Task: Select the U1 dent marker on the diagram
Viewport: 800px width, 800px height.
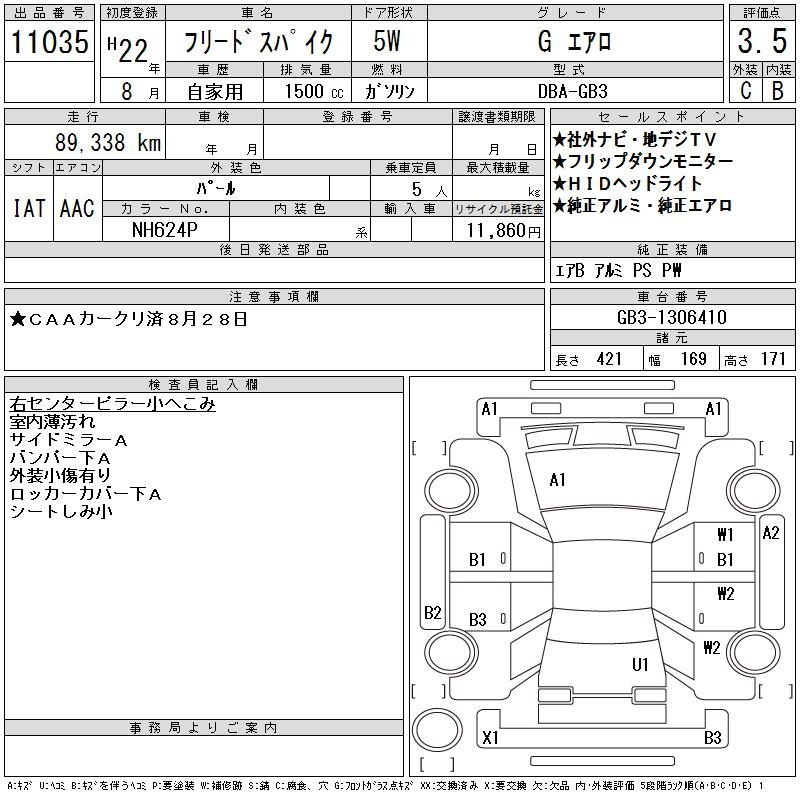Action: click(640, 664)
